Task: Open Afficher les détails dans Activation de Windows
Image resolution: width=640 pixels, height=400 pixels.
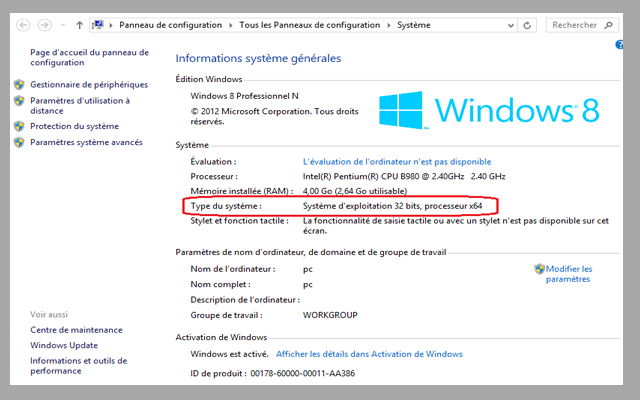Action: pyautogui.click(x=369, y=354)
